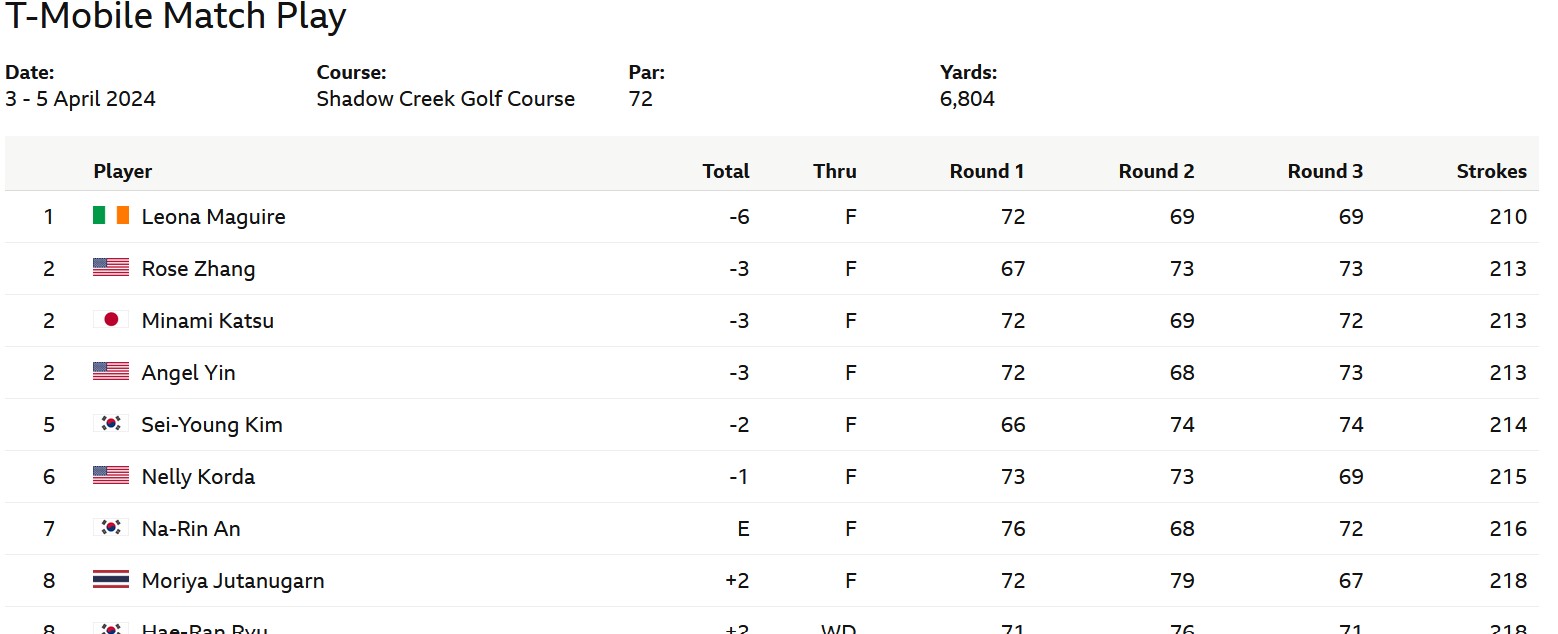Screen dimensions: 1558x634
Task: Click the Thru column header
Action: pyautogui.click(x=834, y=171)
